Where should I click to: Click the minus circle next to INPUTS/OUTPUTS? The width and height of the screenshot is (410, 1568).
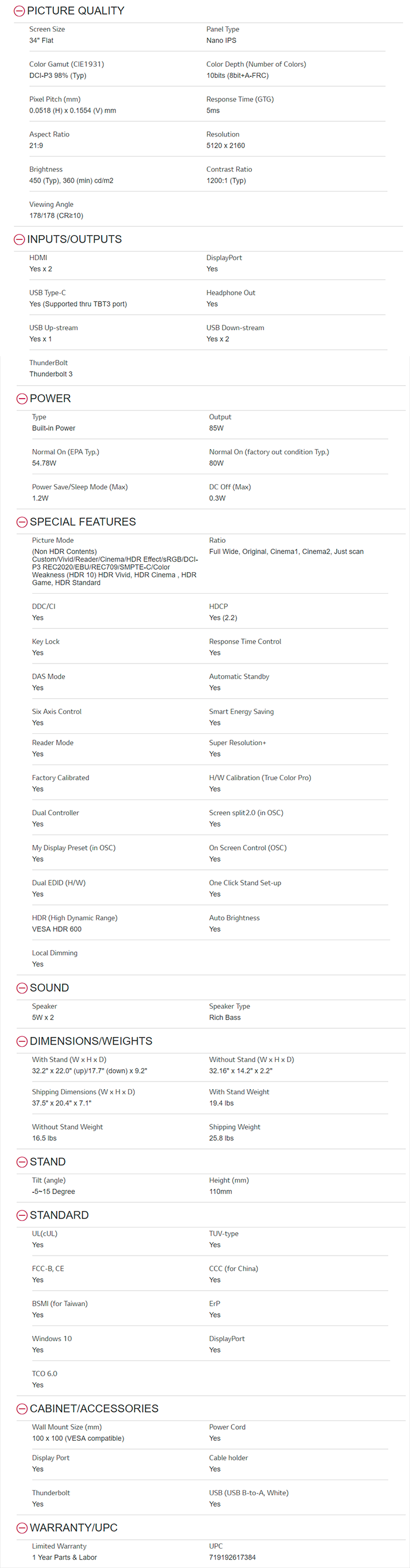[19, 239]
